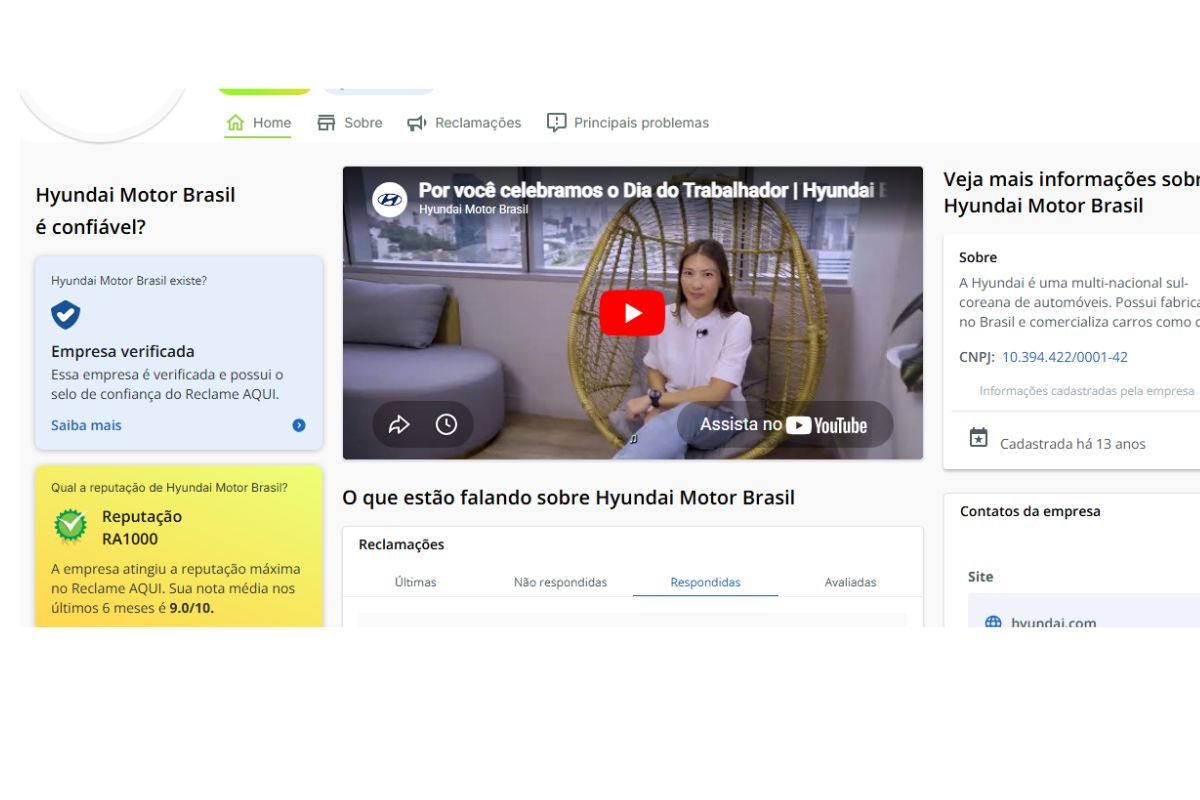Image resolution: width=1200 pixels, height=800 pixels.
Task: Open the hyundai.com site link
Action: tap(1052, 622)
